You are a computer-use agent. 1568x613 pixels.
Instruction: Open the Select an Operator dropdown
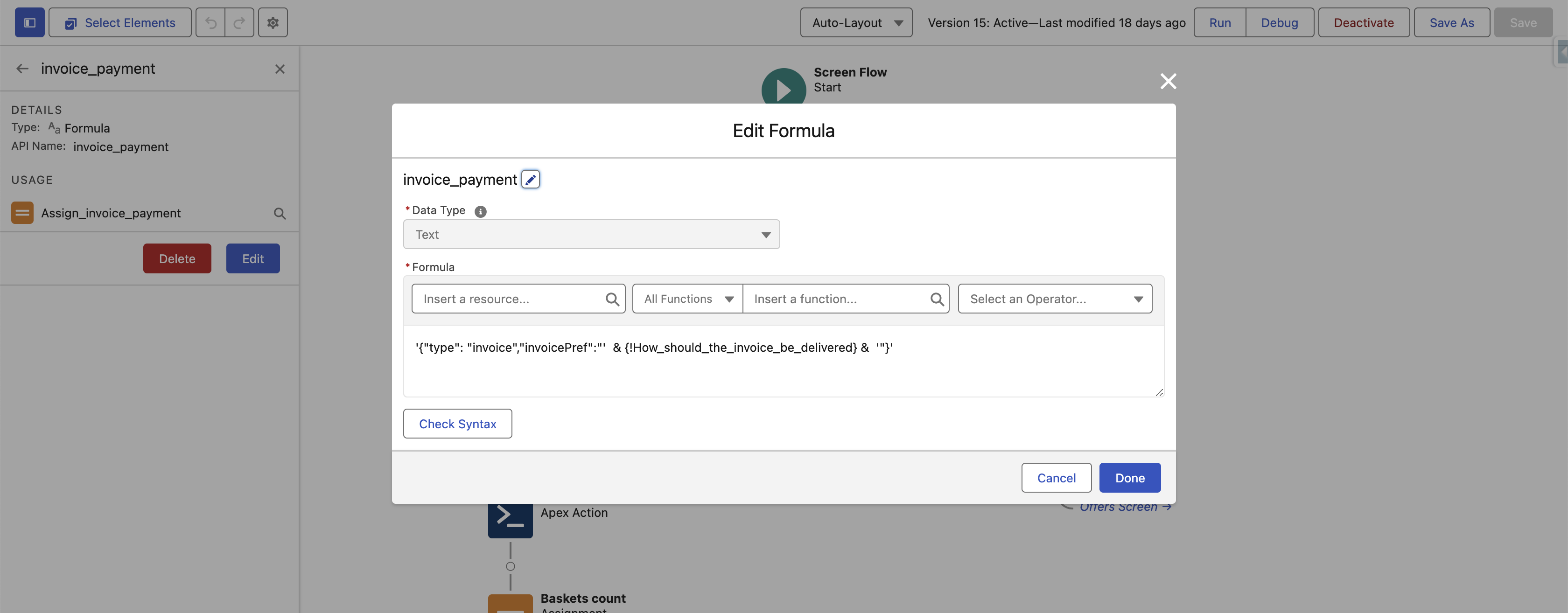1054,299
